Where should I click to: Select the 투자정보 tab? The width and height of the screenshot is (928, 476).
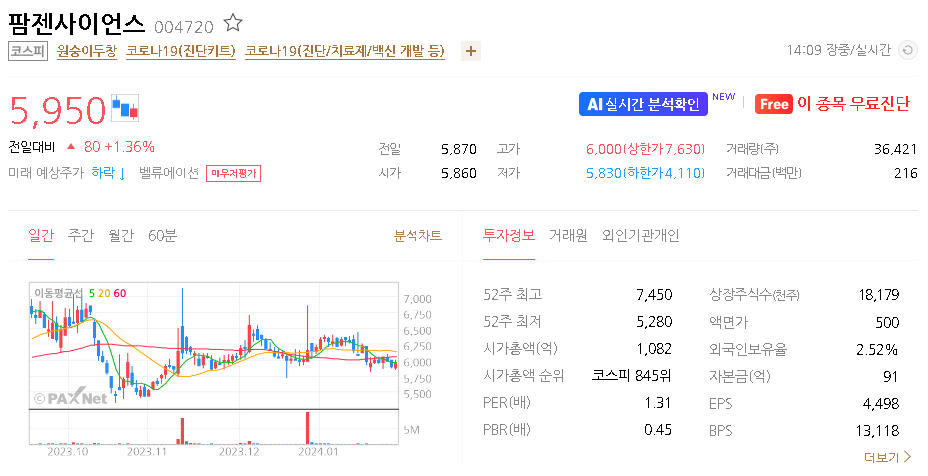coord(509,236)
